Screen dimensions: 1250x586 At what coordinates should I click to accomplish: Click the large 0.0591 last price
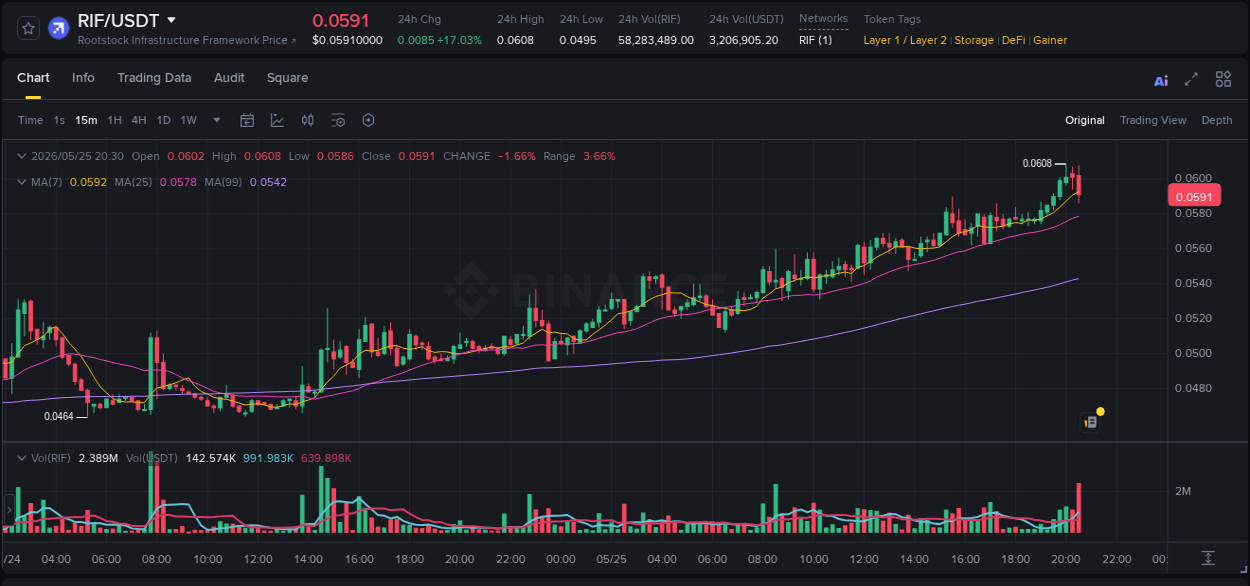tap(341, 20)
